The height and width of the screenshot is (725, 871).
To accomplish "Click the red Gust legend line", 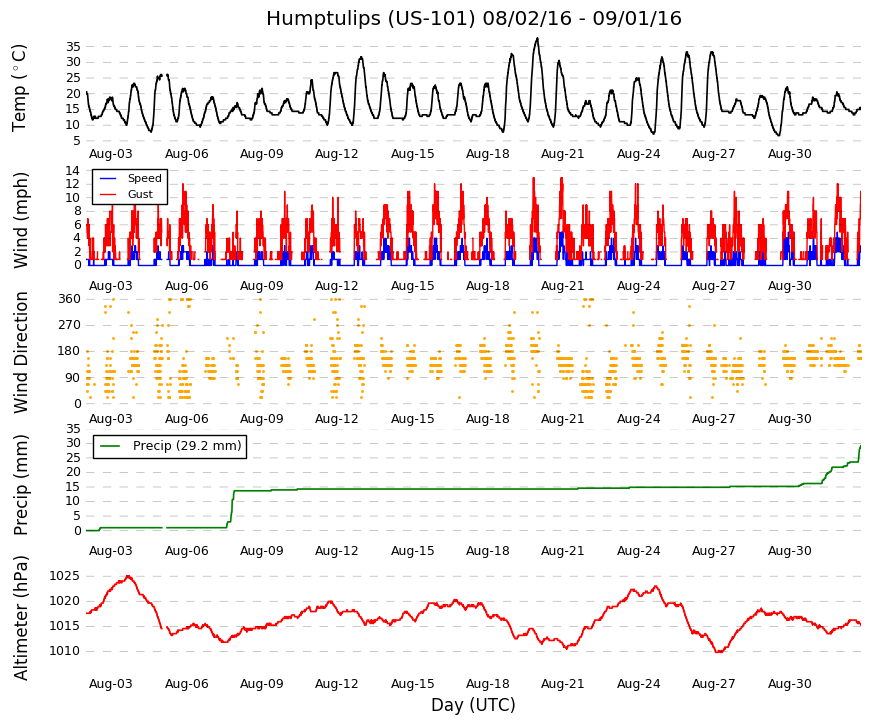I will 108,194.
